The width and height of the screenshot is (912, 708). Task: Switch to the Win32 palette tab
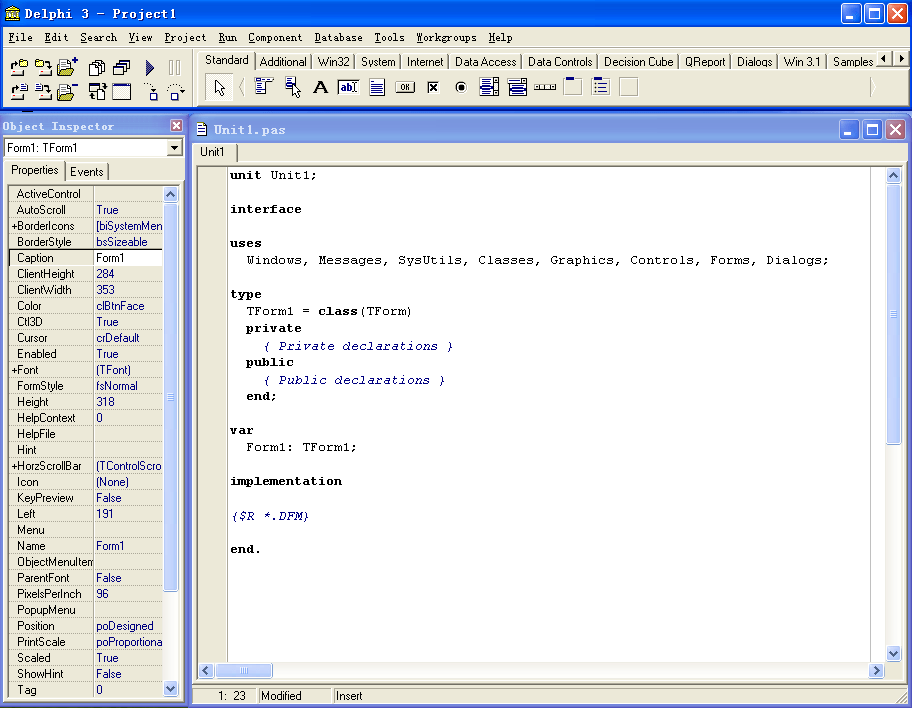pyautogui.click(x=333, y=62)
